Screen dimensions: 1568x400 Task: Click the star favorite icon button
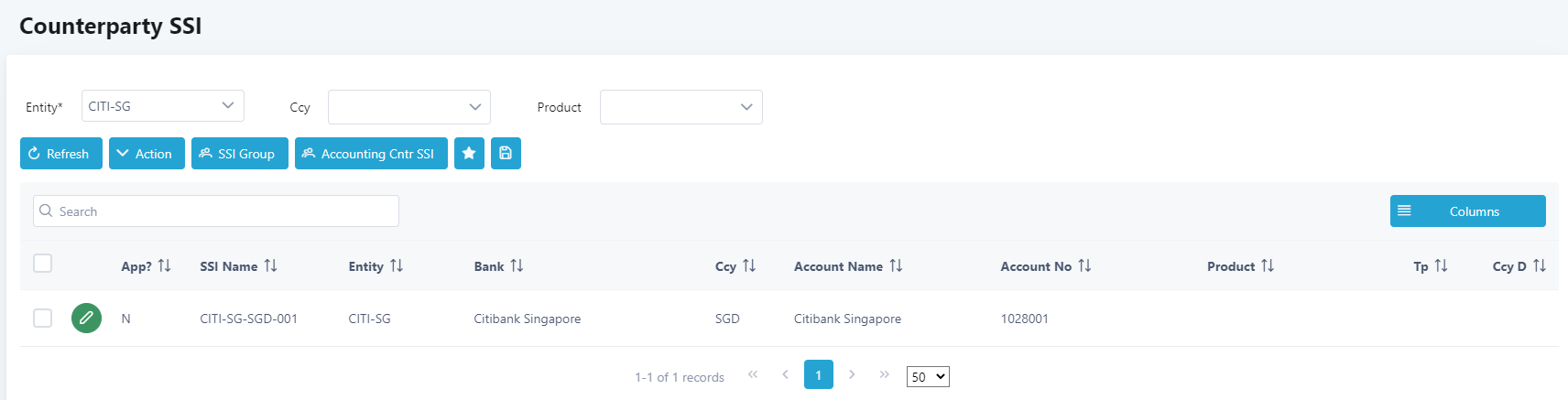tap(469, 154)
